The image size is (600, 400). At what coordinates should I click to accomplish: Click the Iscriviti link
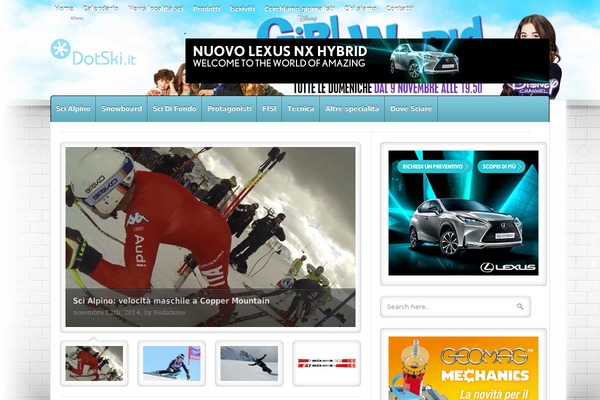(x=242, y=8)
